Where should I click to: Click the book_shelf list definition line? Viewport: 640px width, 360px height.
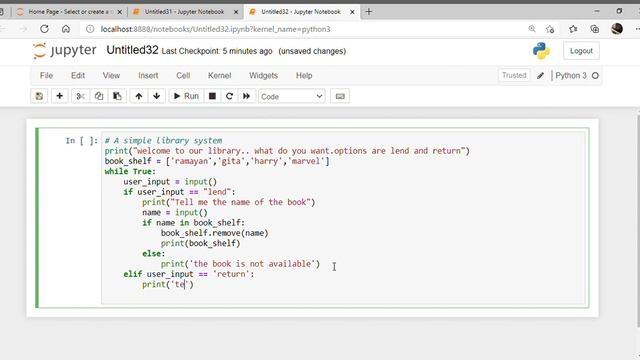[217, 161]
